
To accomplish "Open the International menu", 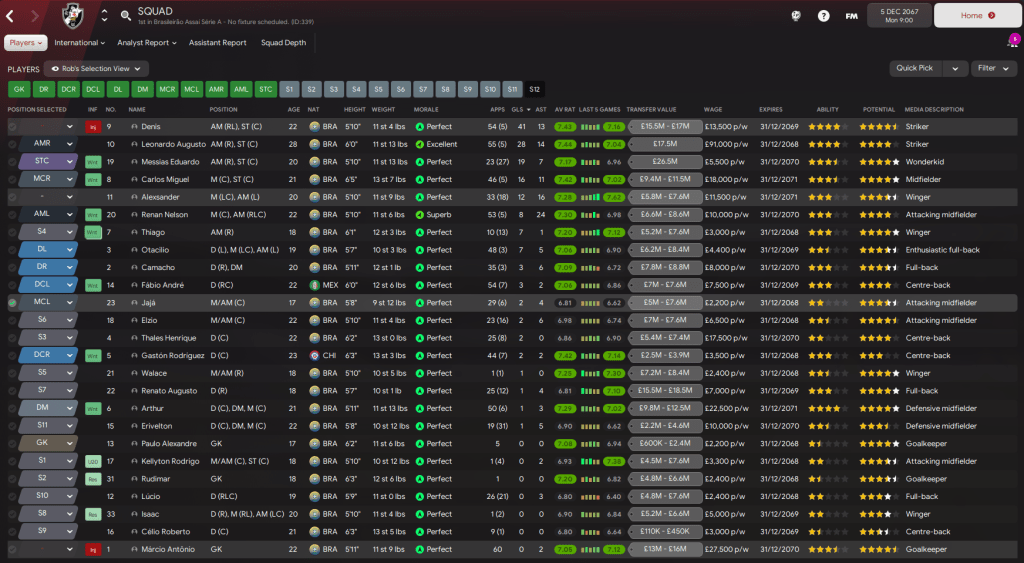I will [80, 43].
